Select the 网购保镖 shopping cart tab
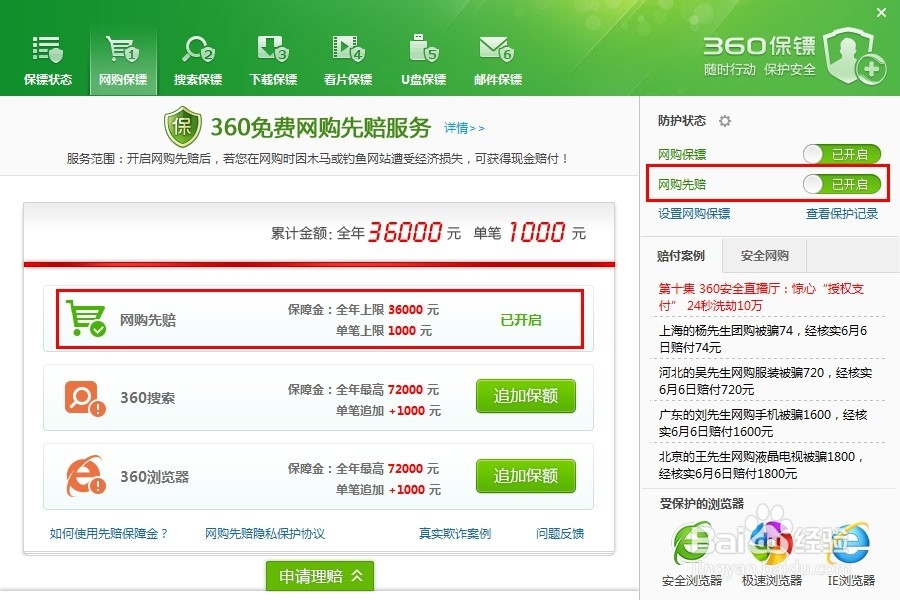 click(x=123, y=60)
